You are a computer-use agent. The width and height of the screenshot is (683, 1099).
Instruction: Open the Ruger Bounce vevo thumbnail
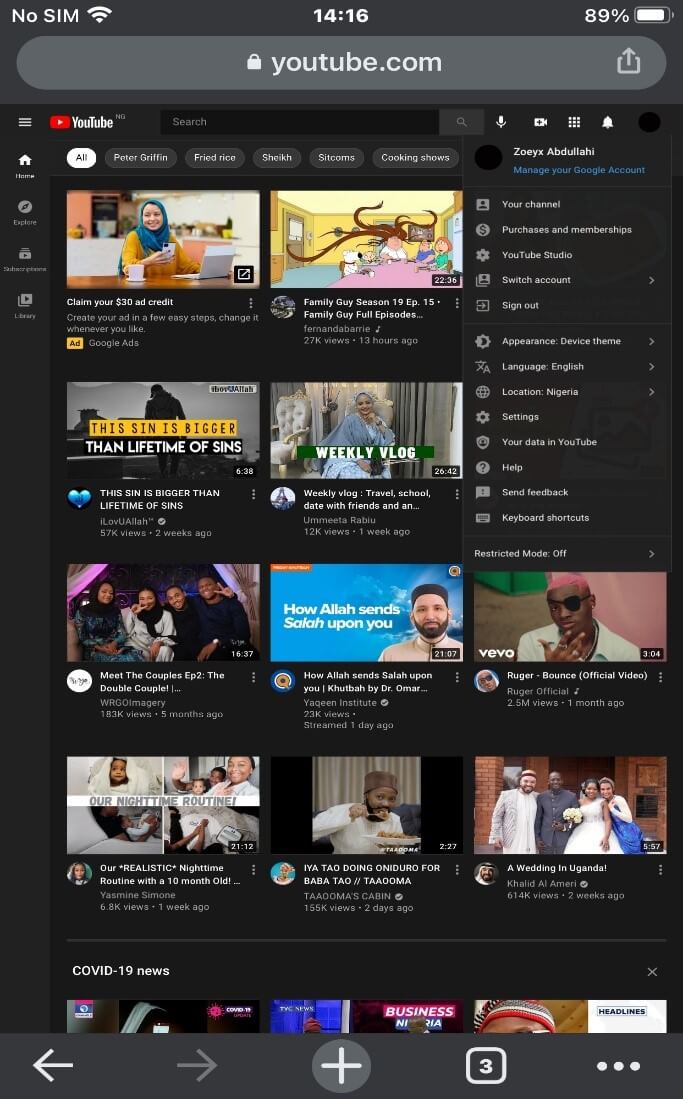coord(570,616)
